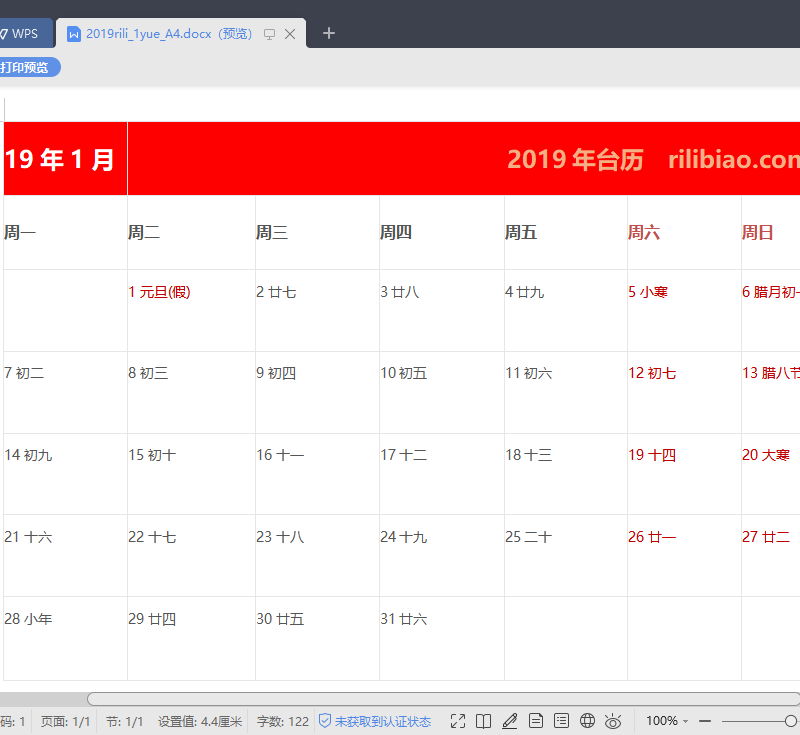The image size is (800, 735).
Task: Click the 周四 column header
Action: (x=442, y=233)
